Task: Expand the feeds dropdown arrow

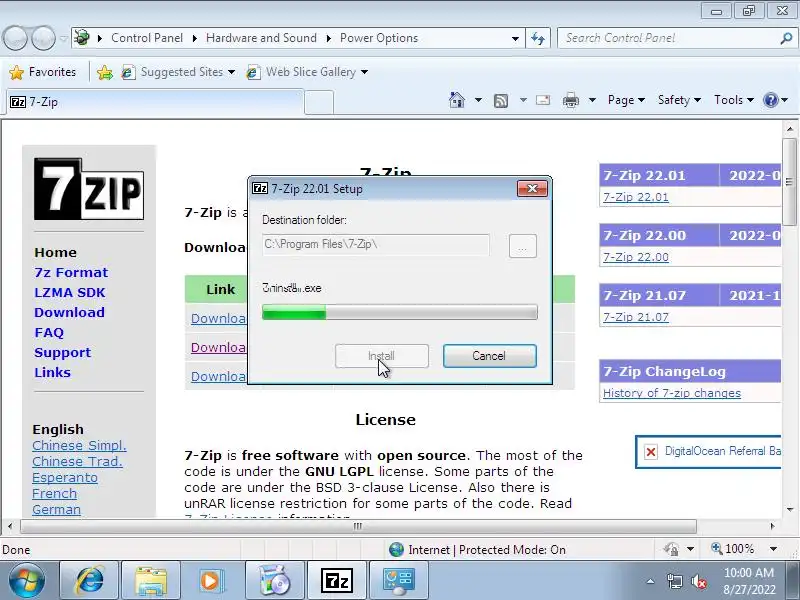Action: pos(523,101)
